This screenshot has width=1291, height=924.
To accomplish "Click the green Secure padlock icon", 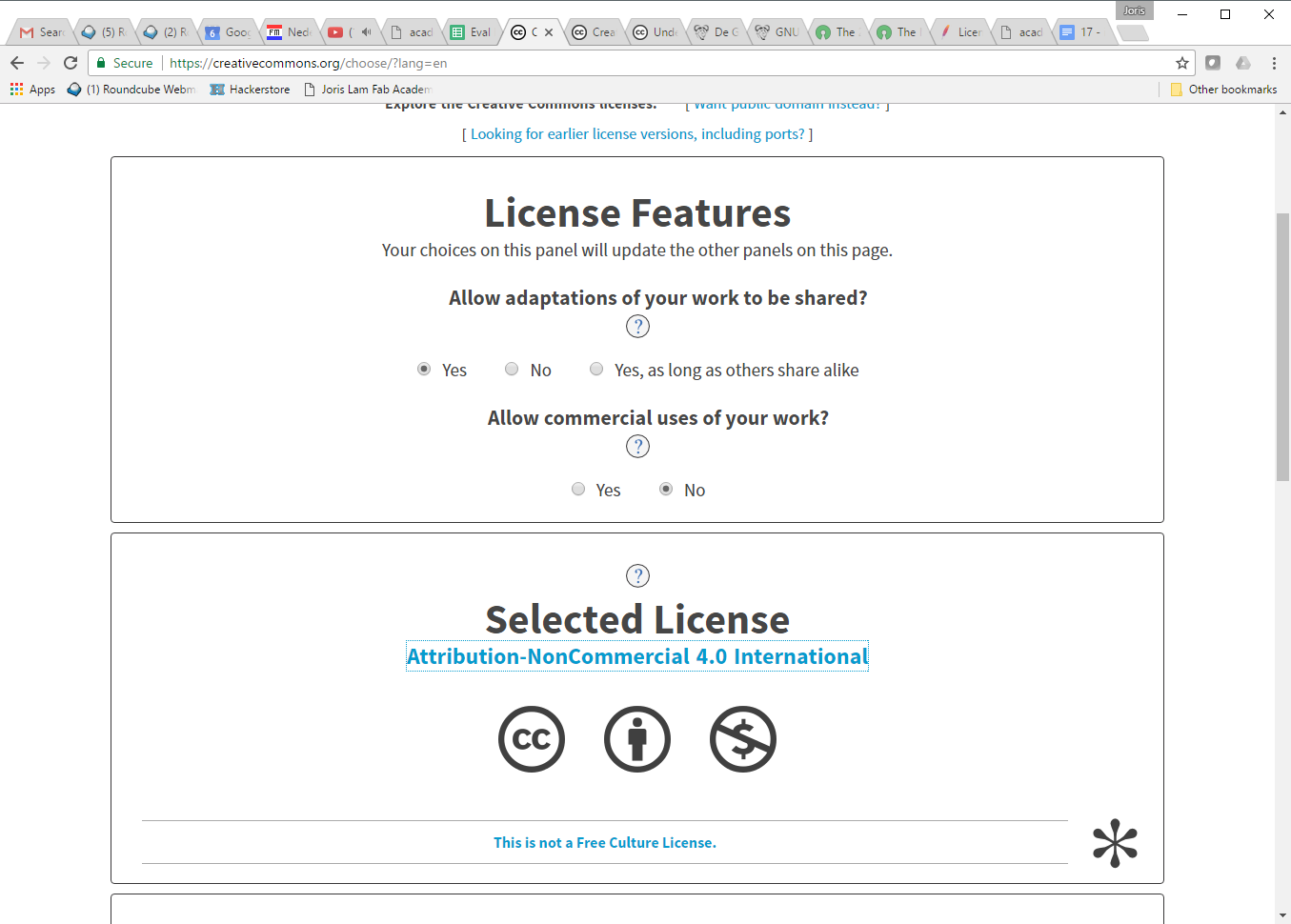I will pos(101,63).
